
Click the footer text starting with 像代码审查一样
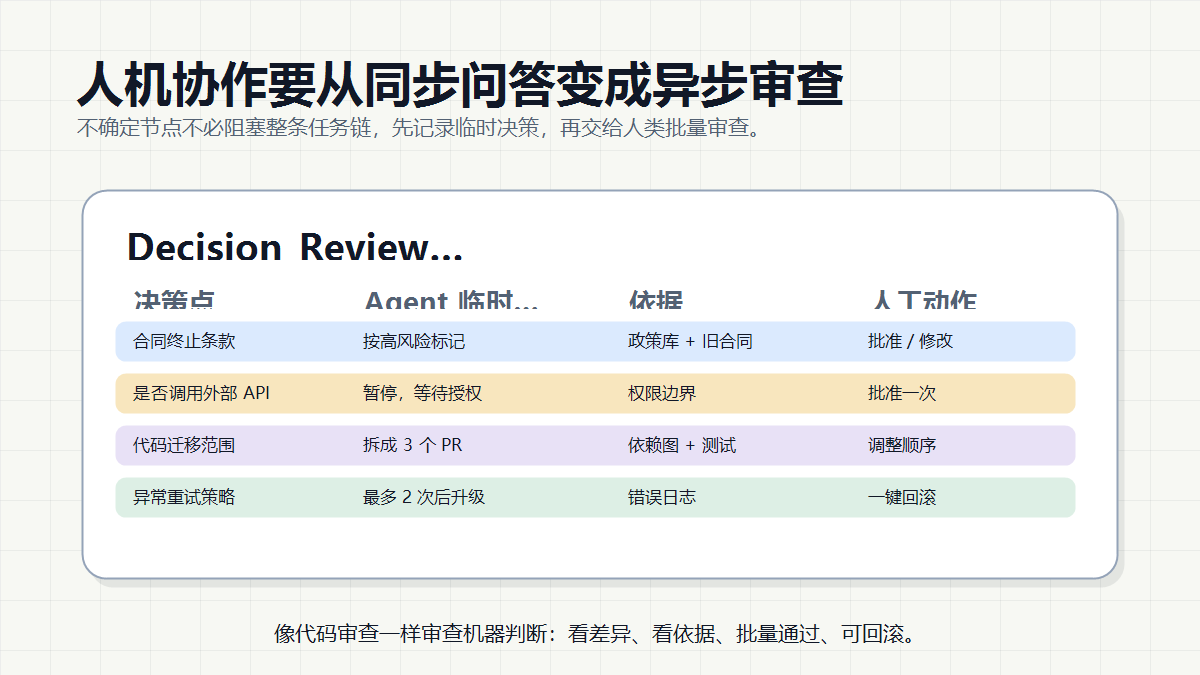point(595,633)
